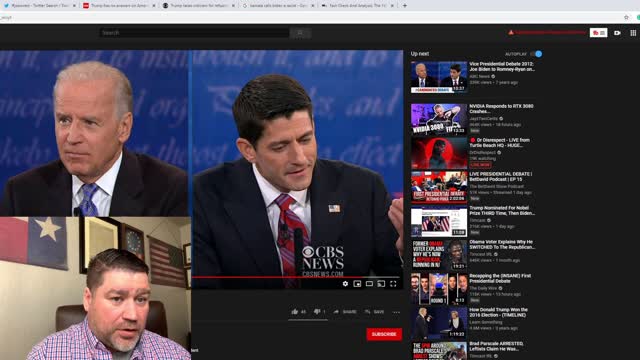Share the video
The width and height of the screenshot is (640, 360).
pyautogui.click(x=345, y=312)
